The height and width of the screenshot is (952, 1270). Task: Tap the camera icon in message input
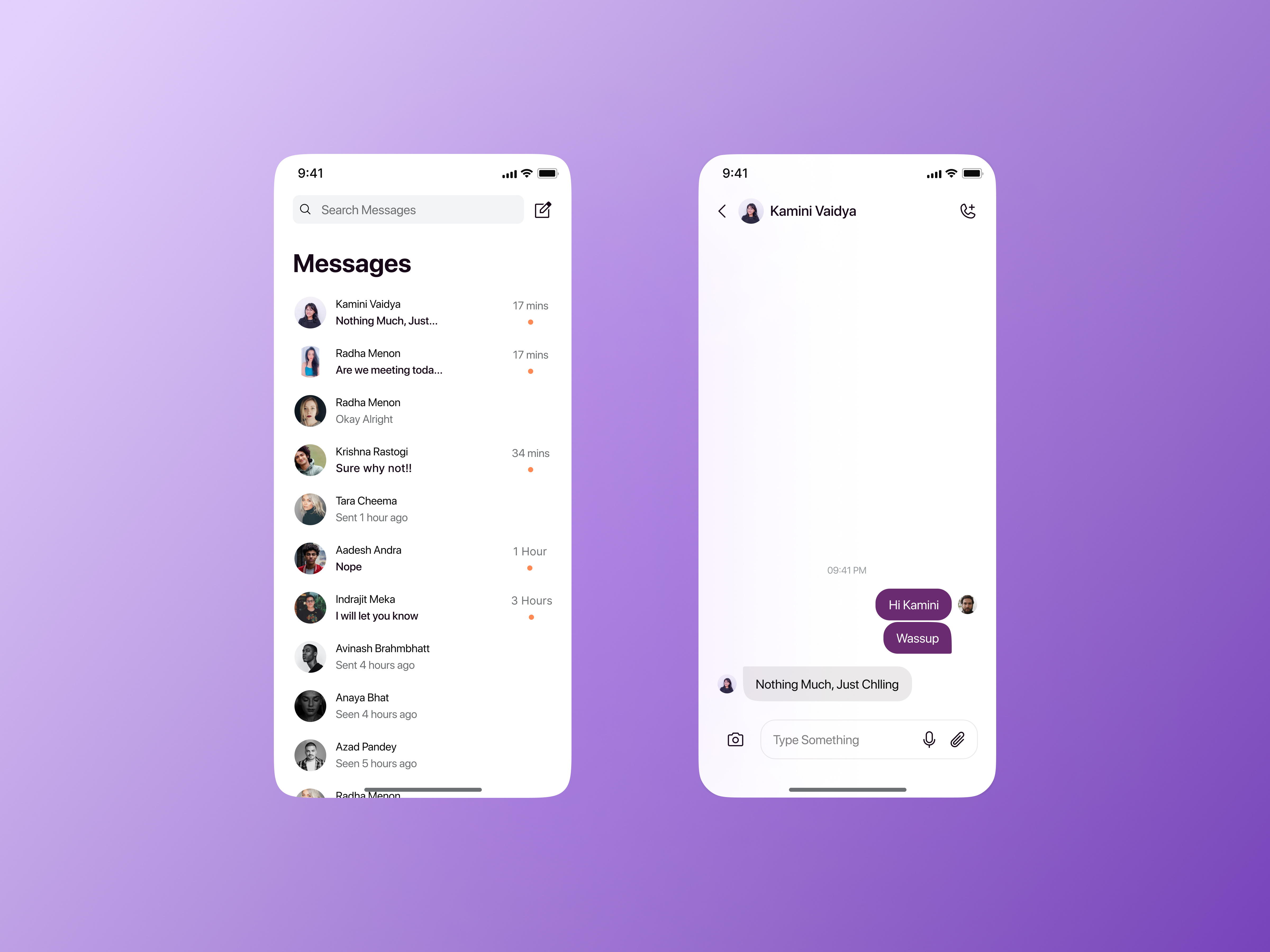point(735,740)
